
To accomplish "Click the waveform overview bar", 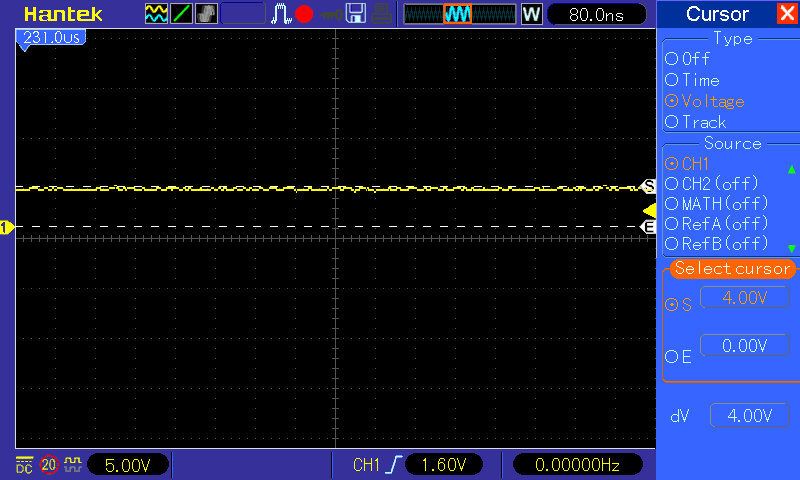I will click(x=460, y=14).
